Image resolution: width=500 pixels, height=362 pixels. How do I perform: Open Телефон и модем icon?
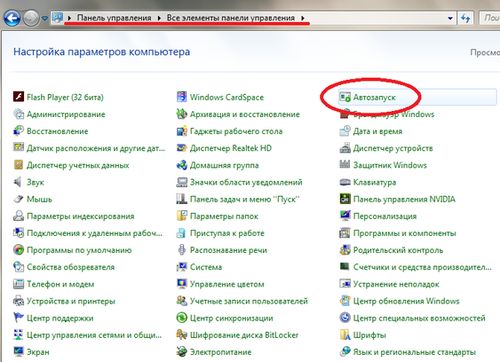(x=18, y=284)
